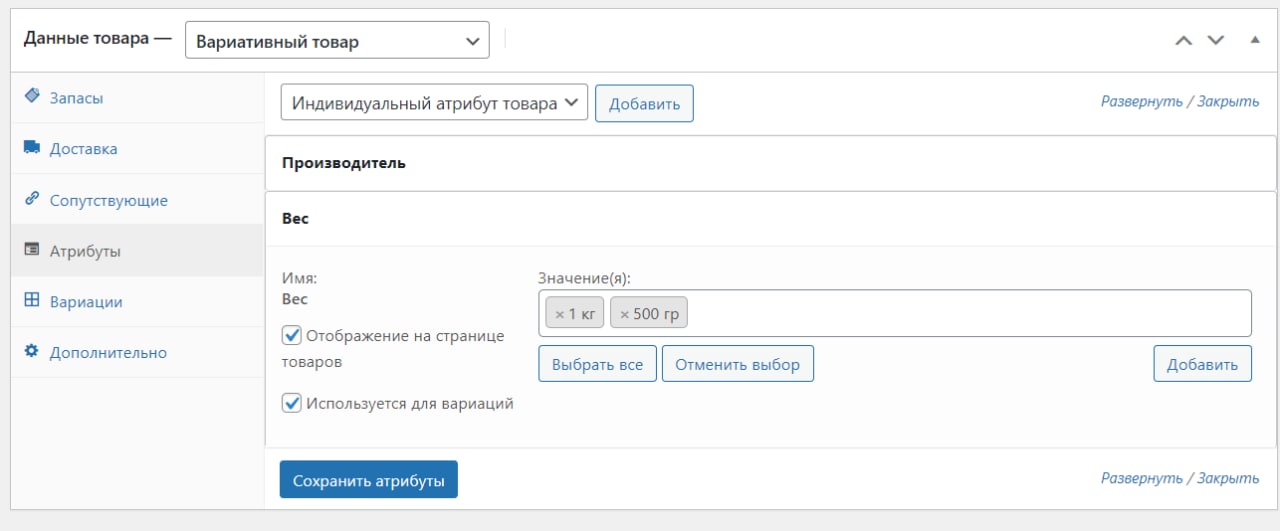Click Добавить button beside the values field
1280x531 pixels.
[1202, 364]
